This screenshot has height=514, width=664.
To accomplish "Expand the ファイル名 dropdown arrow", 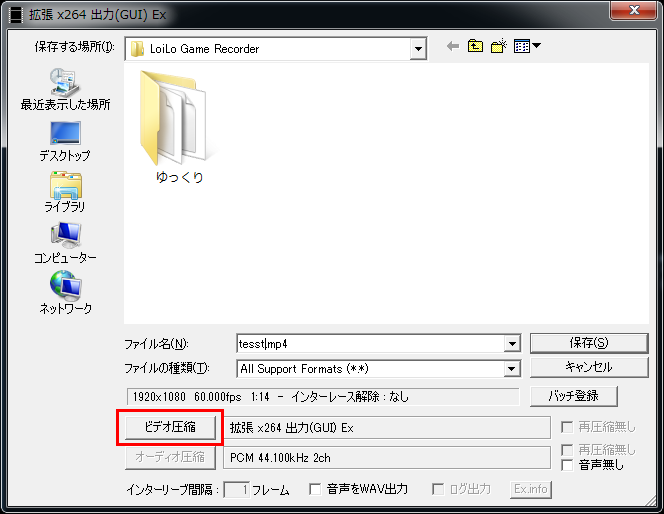I will click(512, 344).
